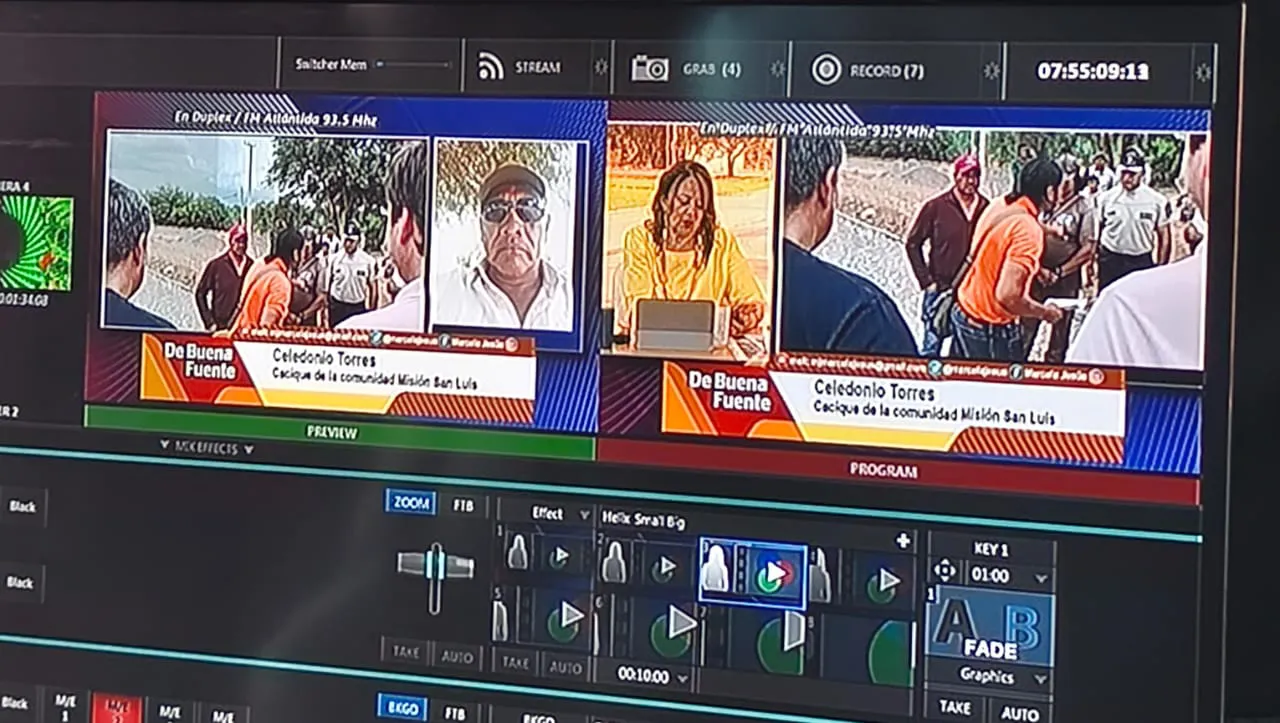Expand the KEY 1 Graphics source dropdown

click(x=990, y=677)
